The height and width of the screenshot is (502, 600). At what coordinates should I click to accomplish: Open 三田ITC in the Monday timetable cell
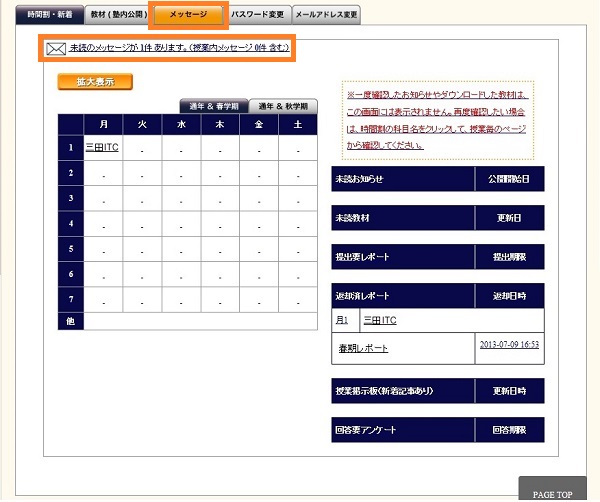(x=102, y=148)
